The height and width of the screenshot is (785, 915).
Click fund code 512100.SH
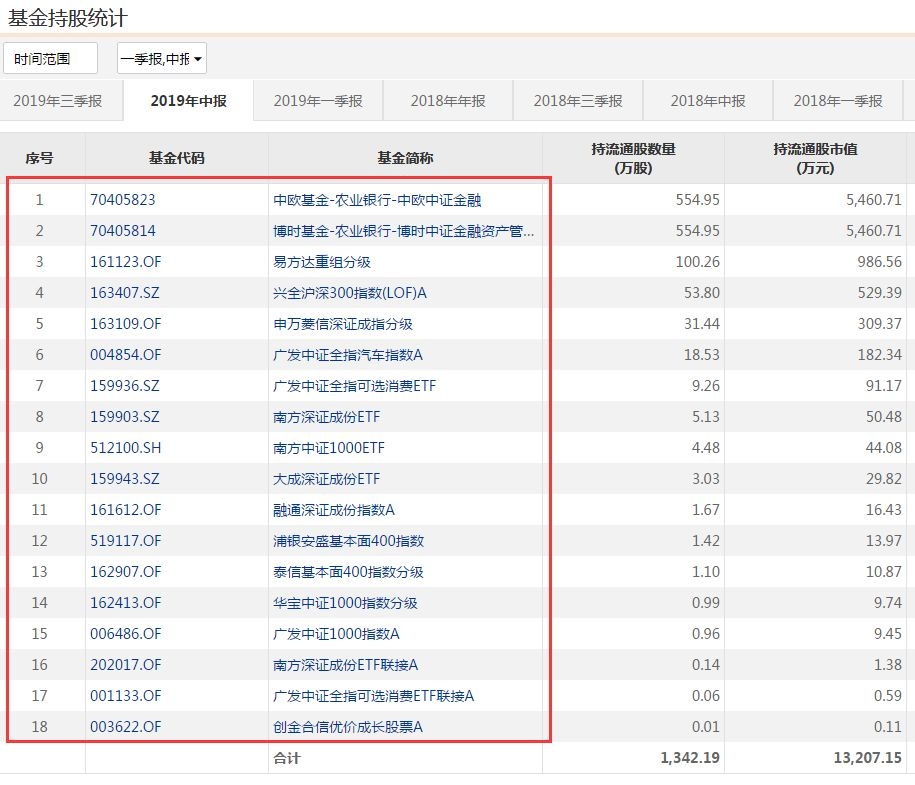125,448
